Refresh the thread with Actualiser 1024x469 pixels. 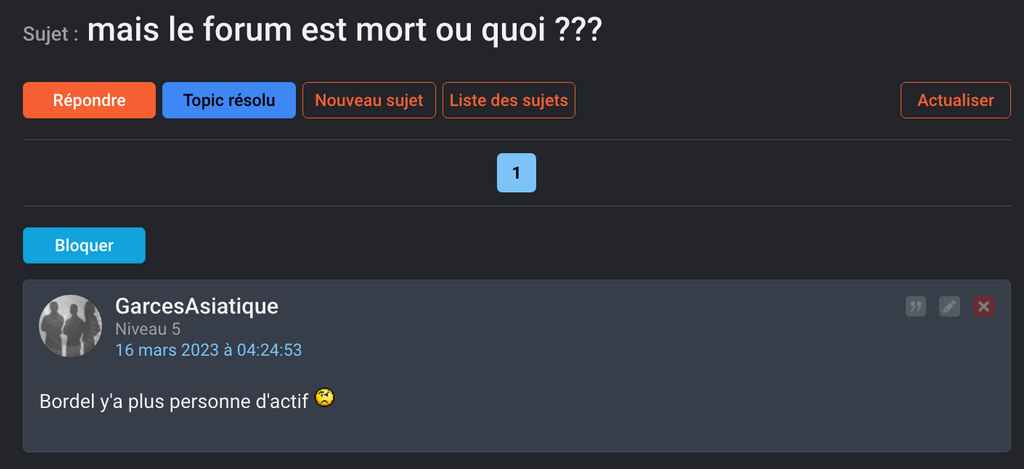(956, 100)
